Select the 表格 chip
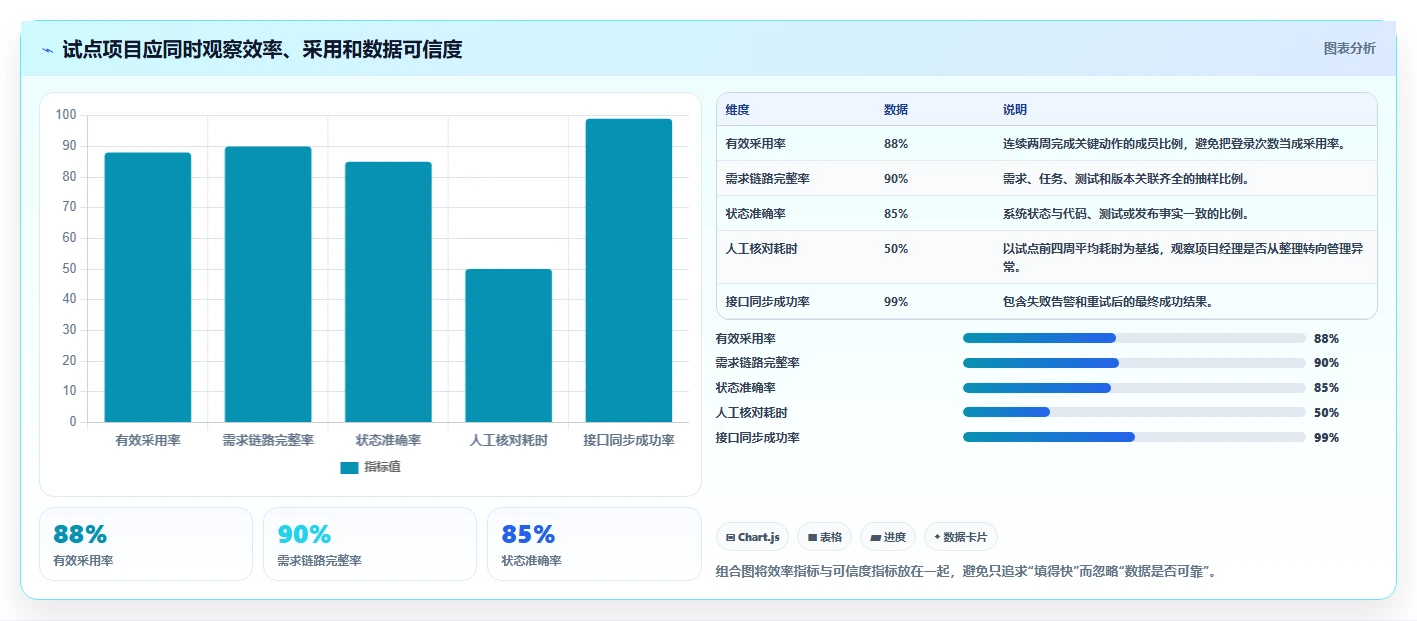1417x621 pixels. (x=824, y=537)
